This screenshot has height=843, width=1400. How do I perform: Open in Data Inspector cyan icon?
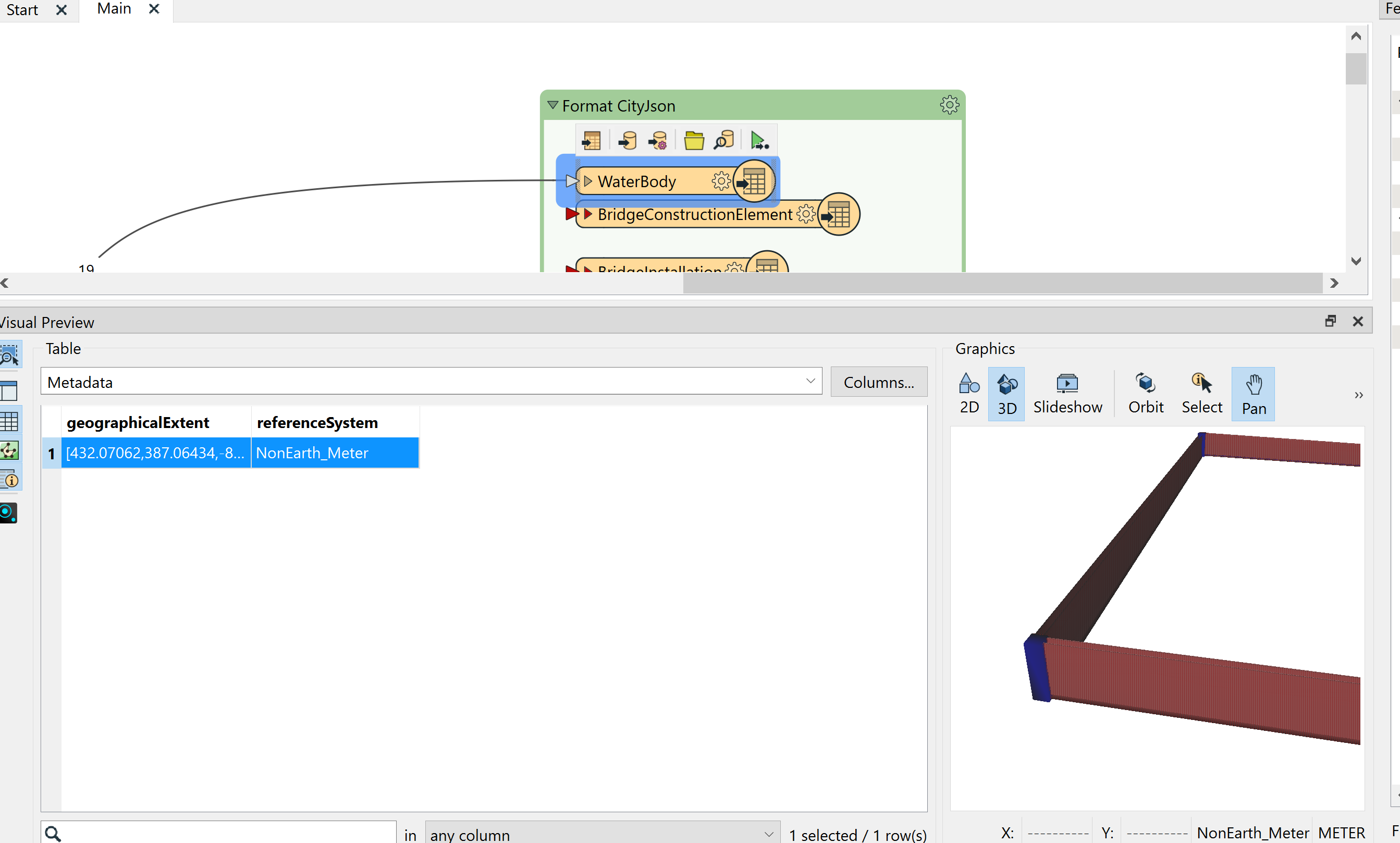pos(8,513)
